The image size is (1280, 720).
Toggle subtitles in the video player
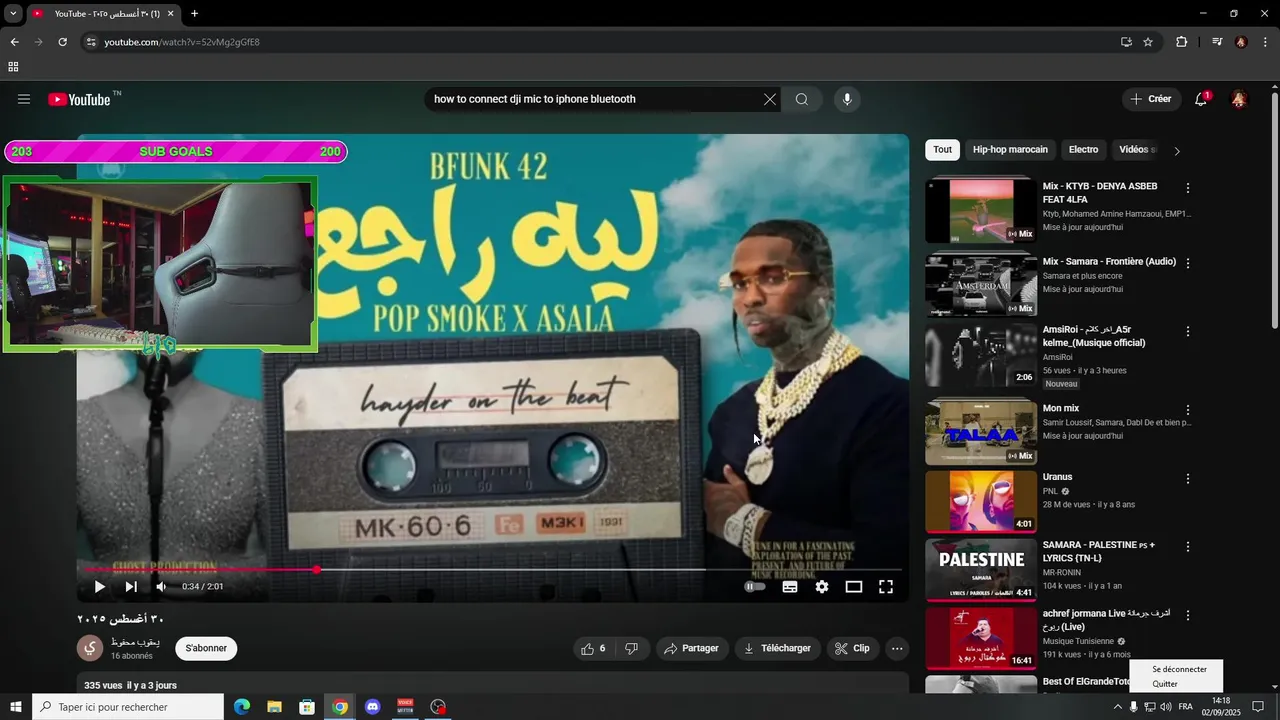790,587
